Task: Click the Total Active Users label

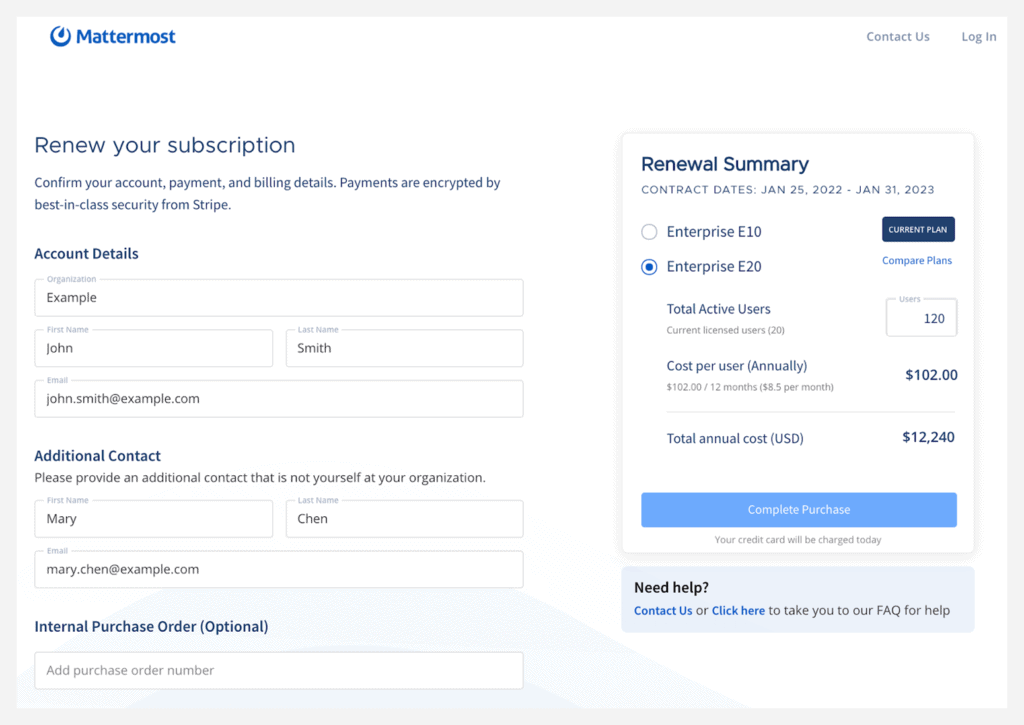Action: (x=718, y=309)
